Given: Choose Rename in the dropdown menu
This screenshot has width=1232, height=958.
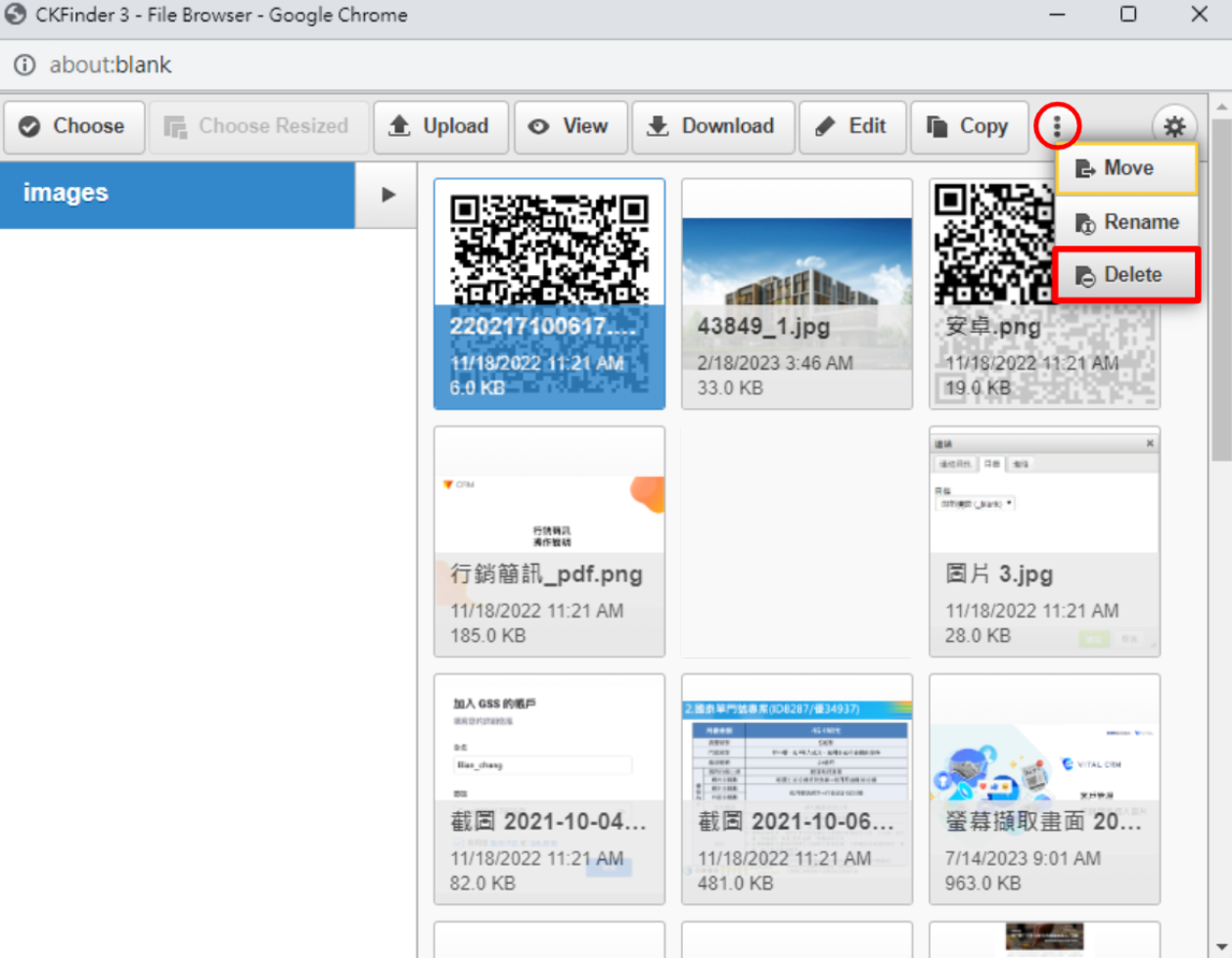Looking at the screenshot, I should click(x=1126, y=223).
